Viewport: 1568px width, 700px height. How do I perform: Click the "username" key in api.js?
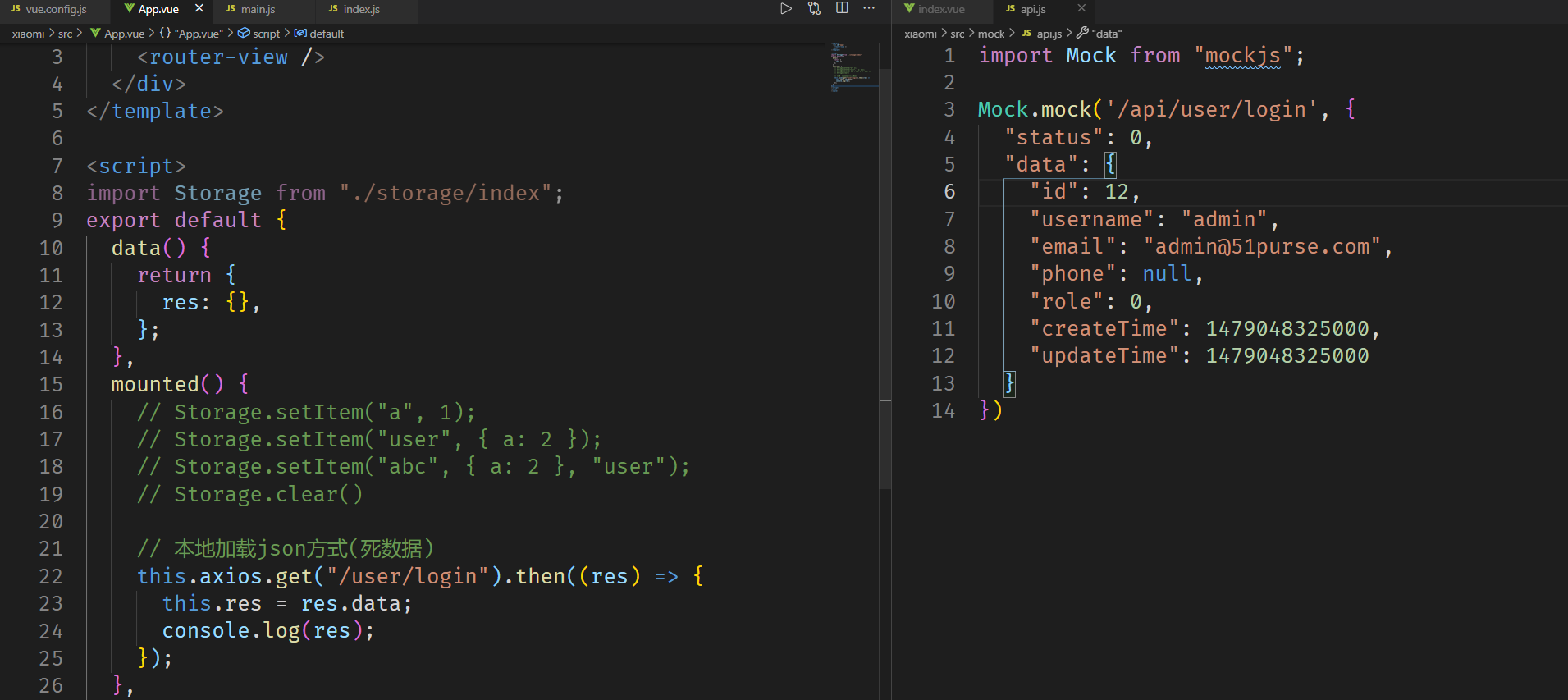pyautogui.click(x=1091, y=219)
